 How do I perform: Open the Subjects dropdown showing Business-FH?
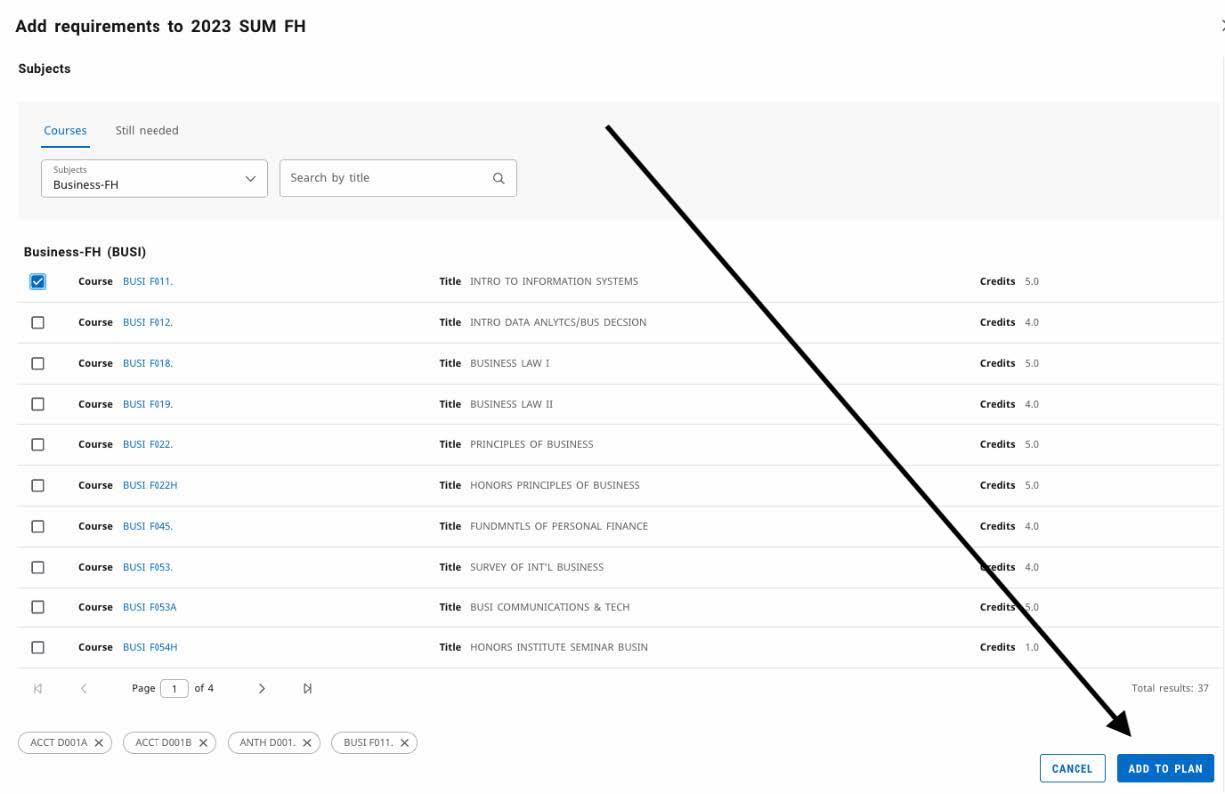coord(154,178)
